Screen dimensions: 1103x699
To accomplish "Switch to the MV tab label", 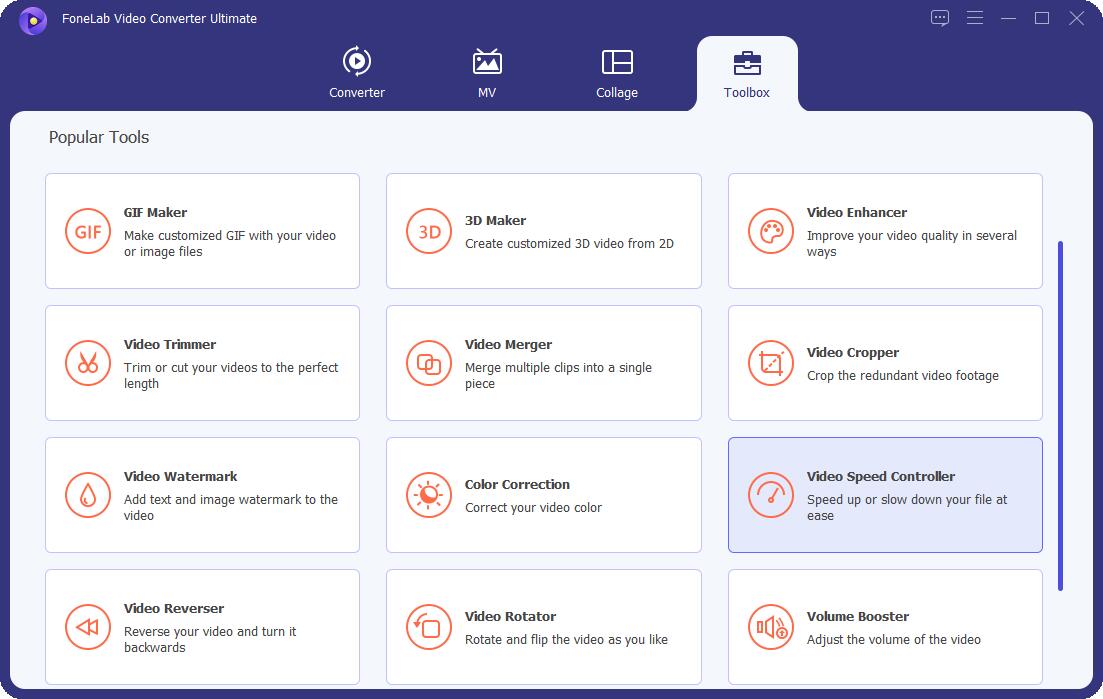I will (487, 92).
